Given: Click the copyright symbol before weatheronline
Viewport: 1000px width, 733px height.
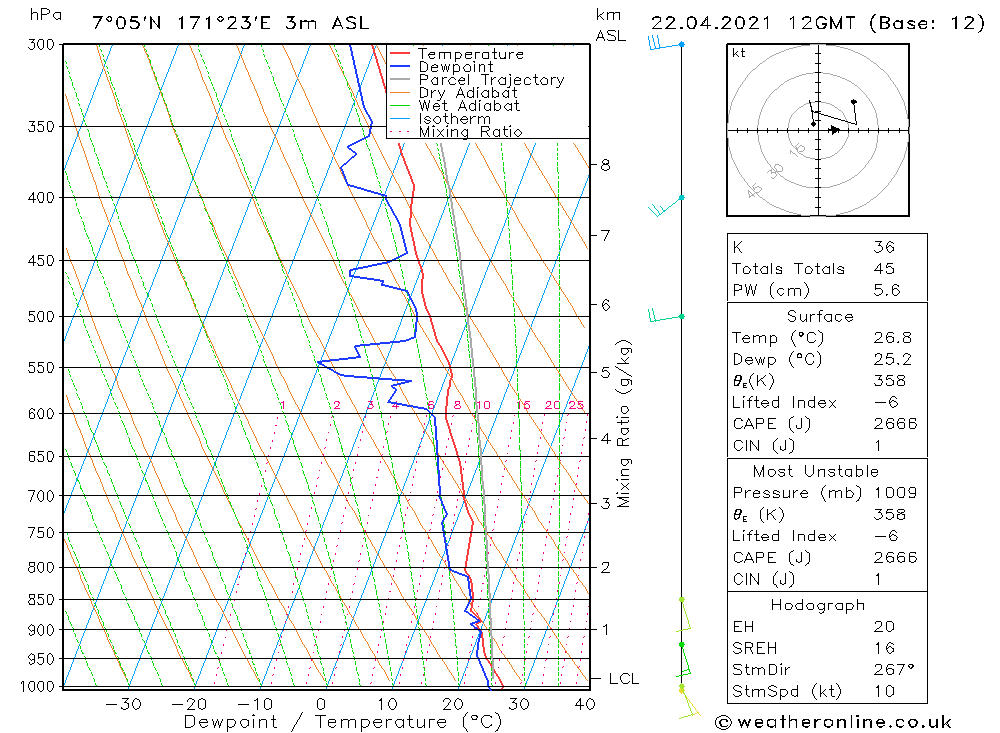Looking at the screenshot, I should pos(723,722).
